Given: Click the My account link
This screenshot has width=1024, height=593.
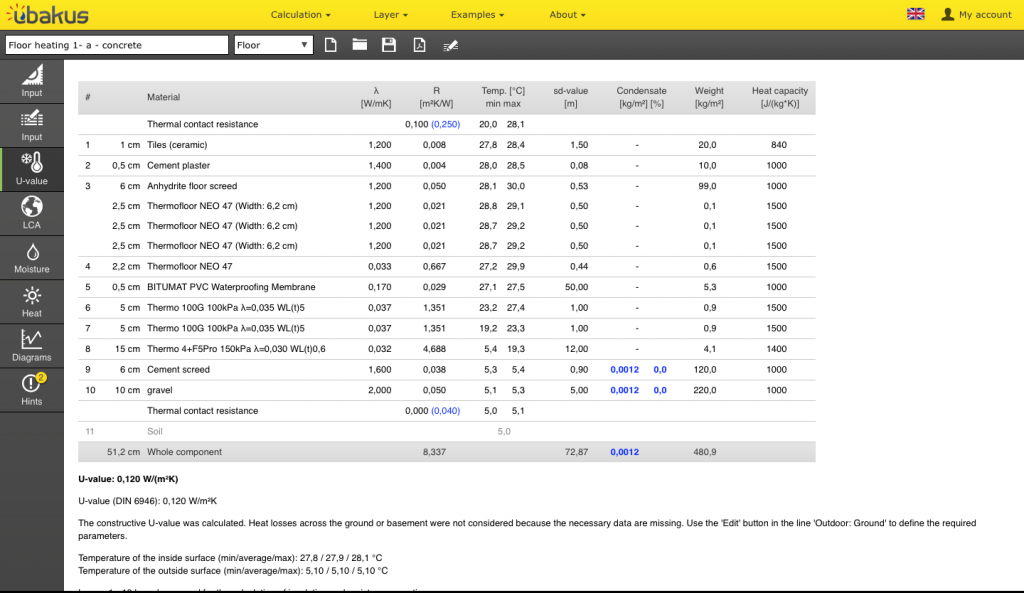Looking at the screenshot, I should tap(977, 15).
